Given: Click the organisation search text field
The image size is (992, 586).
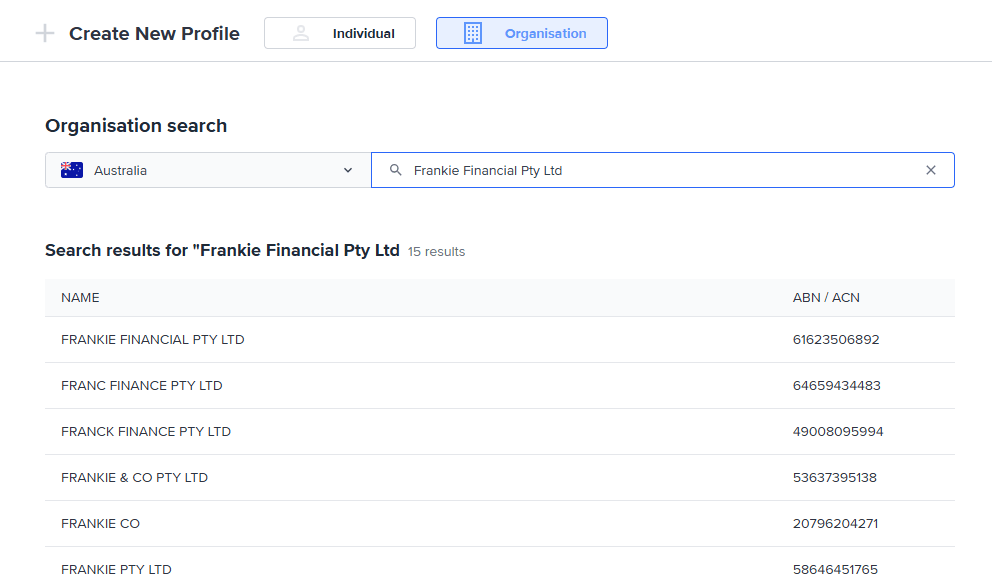Looking at the screenshot, I should coord(660,170).
